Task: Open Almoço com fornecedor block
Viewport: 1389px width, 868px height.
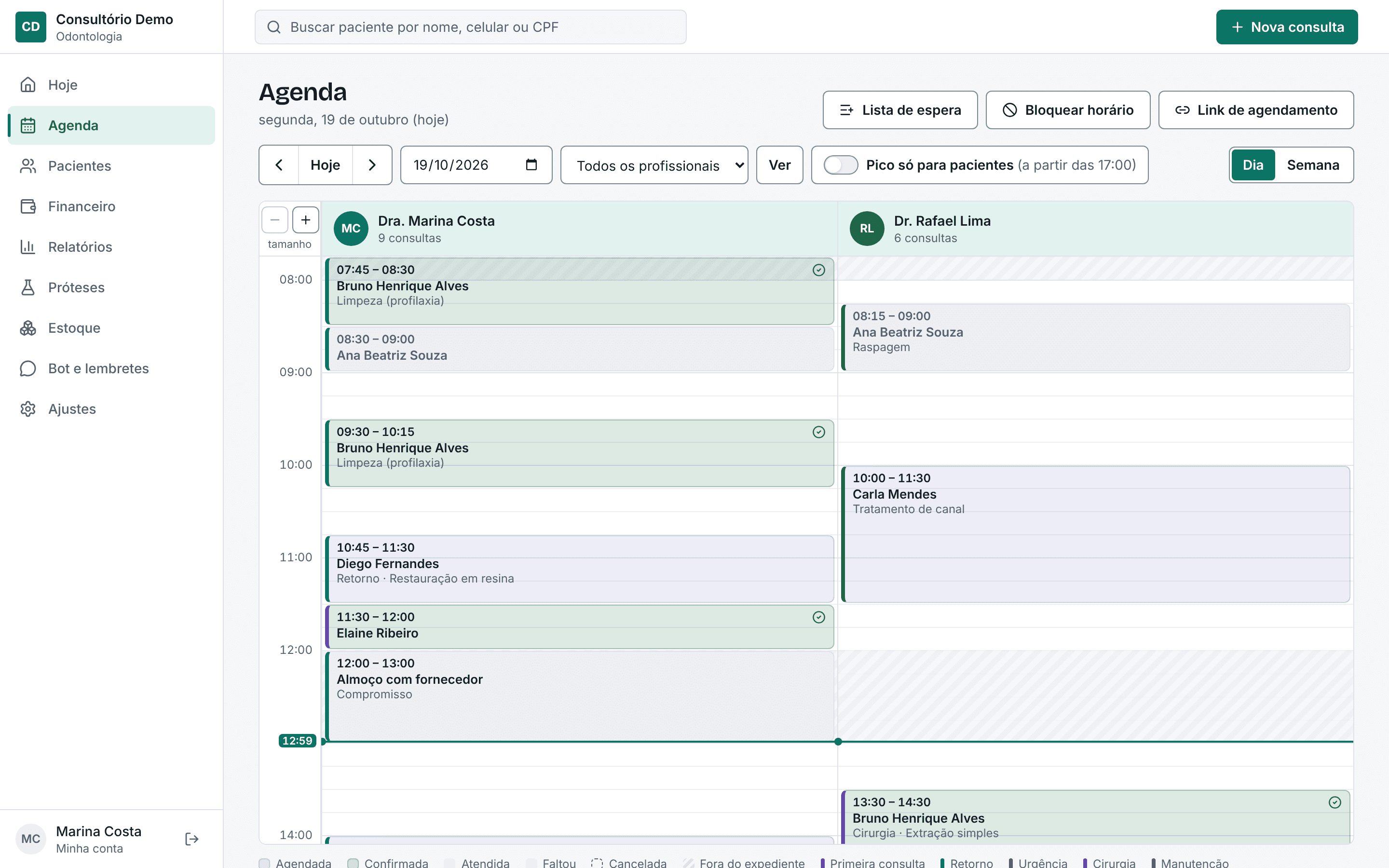Action: click(579, 696)
